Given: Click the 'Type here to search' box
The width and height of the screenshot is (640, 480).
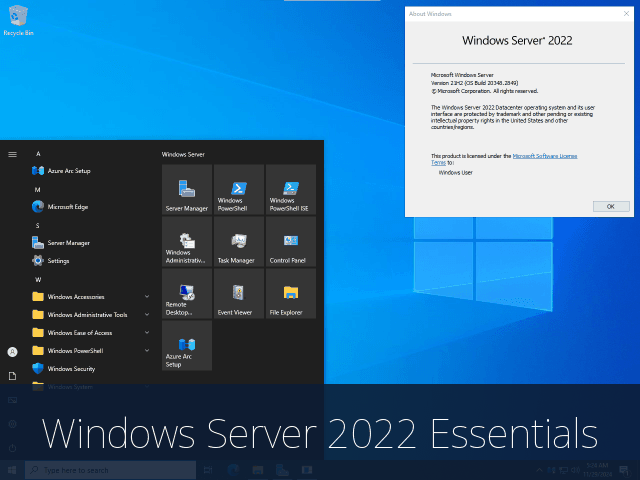Looking at the screenshot, I should point(111,470).
